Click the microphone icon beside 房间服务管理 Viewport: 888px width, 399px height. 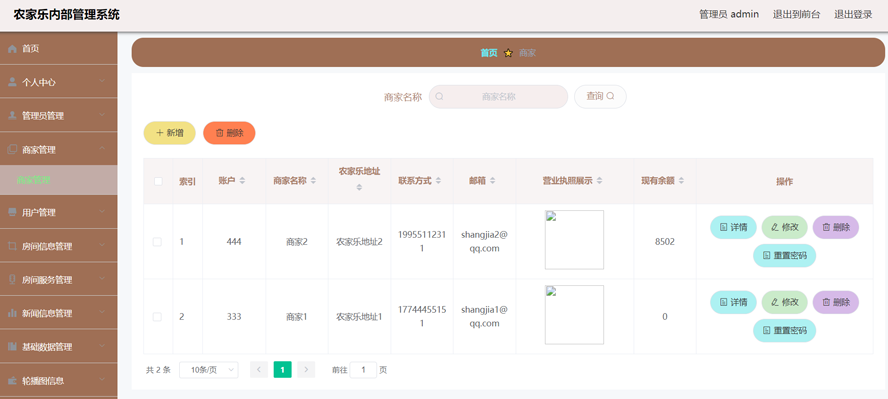tap(12, 280)
